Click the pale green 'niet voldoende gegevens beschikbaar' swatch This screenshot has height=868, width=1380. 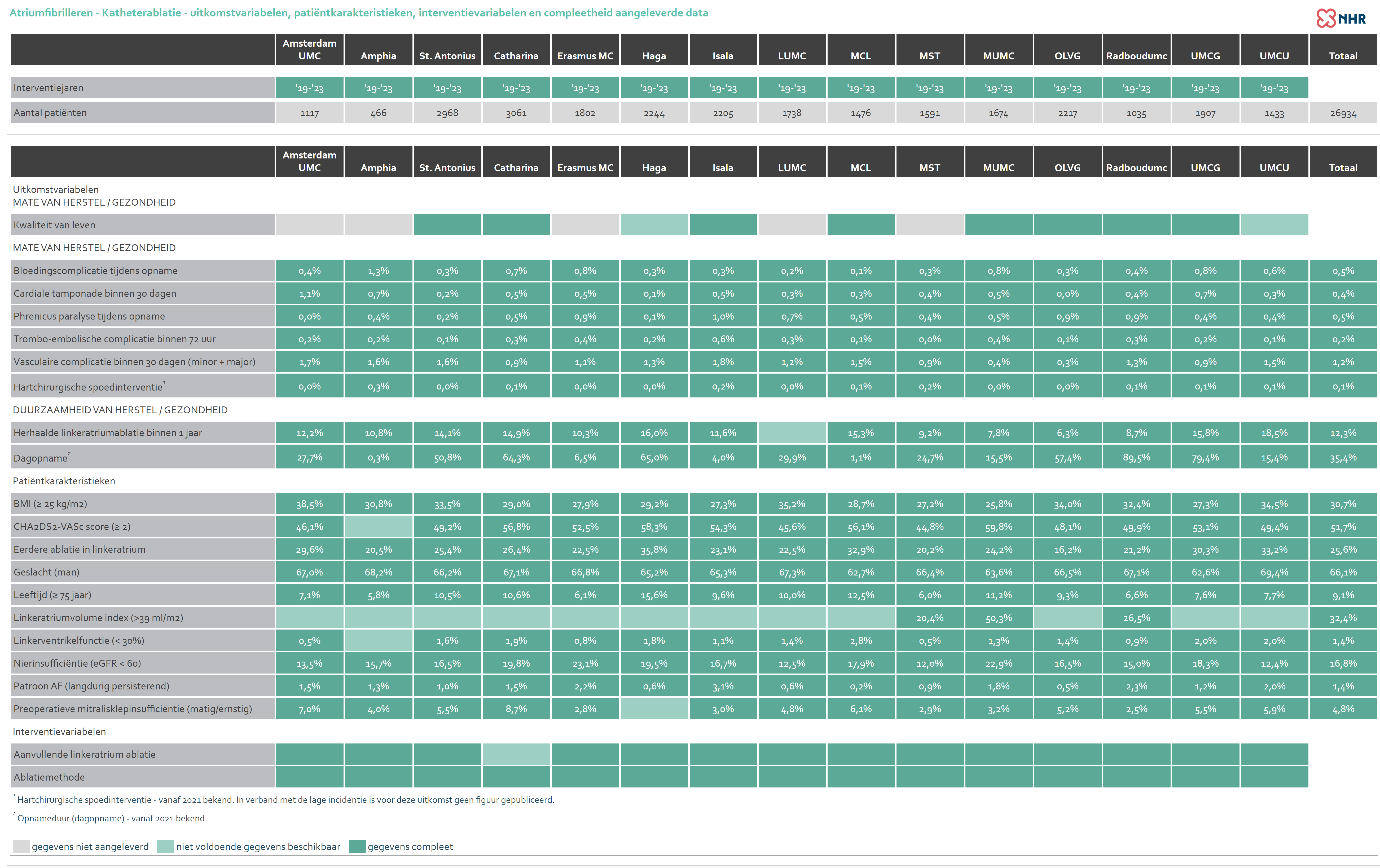165,846
